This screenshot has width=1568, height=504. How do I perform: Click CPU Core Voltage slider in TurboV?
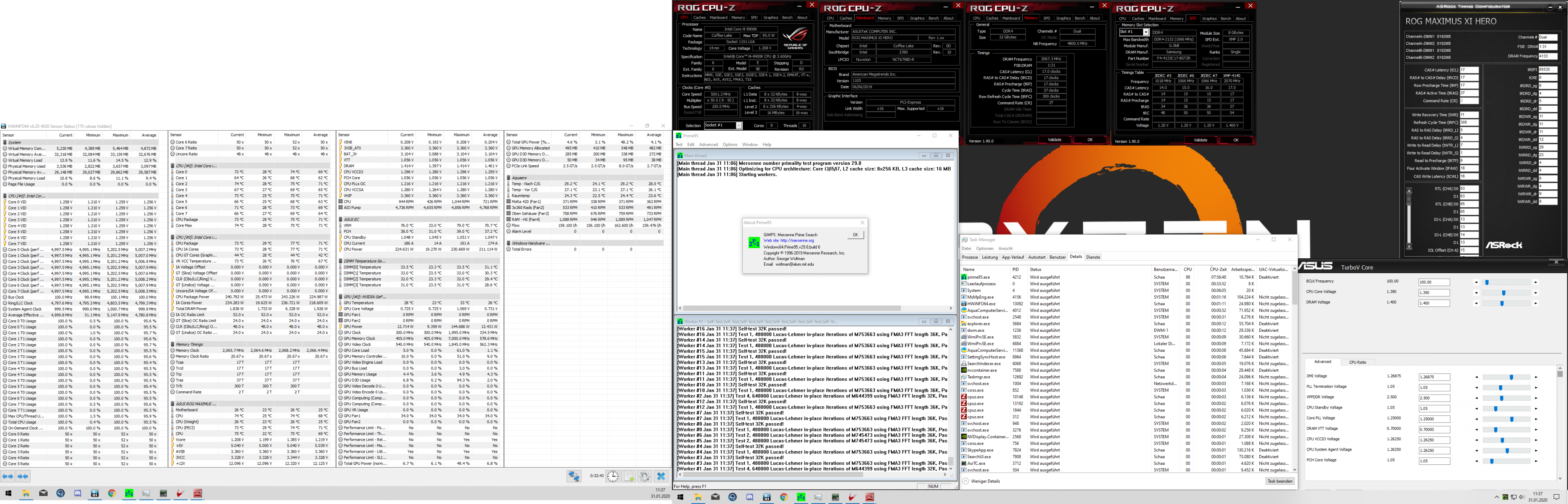(x=1503, y=293)
